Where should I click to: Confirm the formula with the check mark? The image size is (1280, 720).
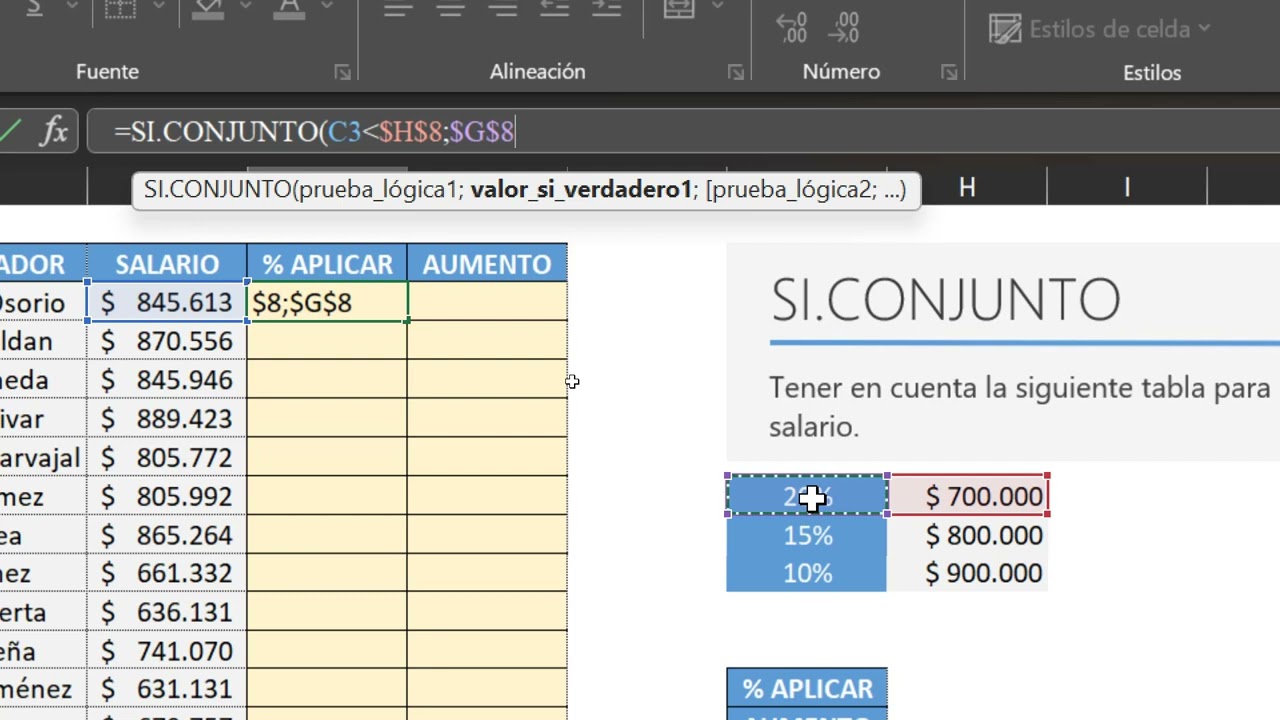(x=8, y=131)
